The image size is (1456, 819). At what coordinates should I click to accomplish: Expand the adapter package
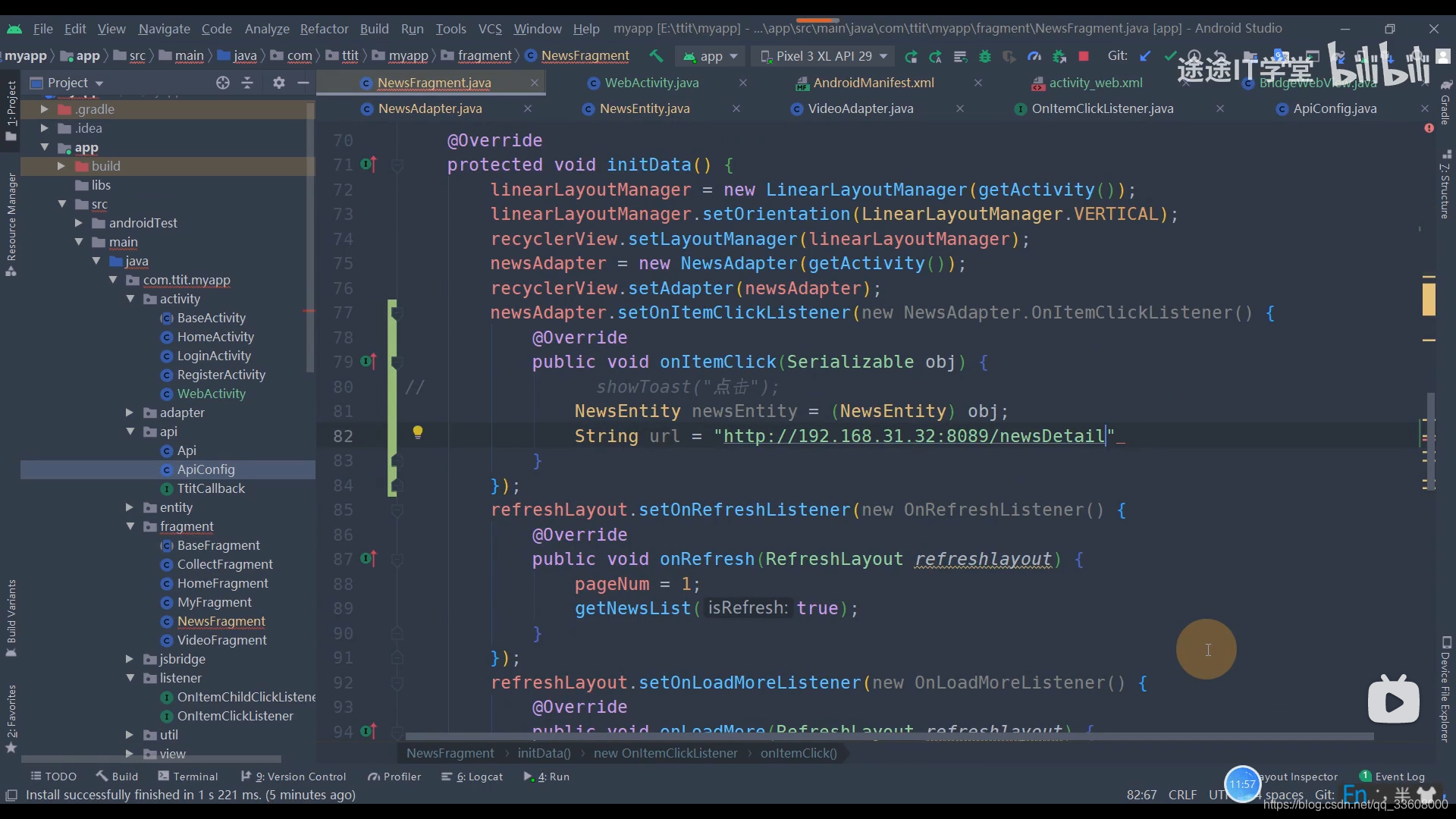coord(130,413)
